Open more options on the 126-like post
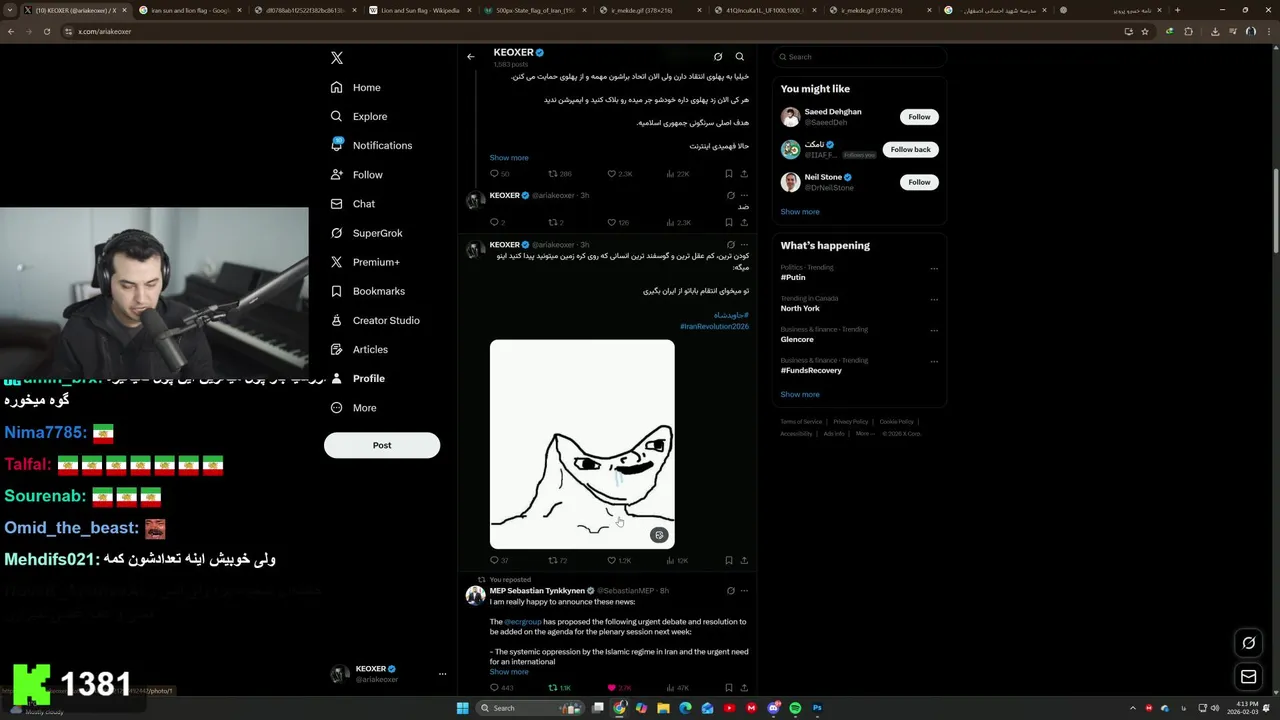 click(744, 195)
